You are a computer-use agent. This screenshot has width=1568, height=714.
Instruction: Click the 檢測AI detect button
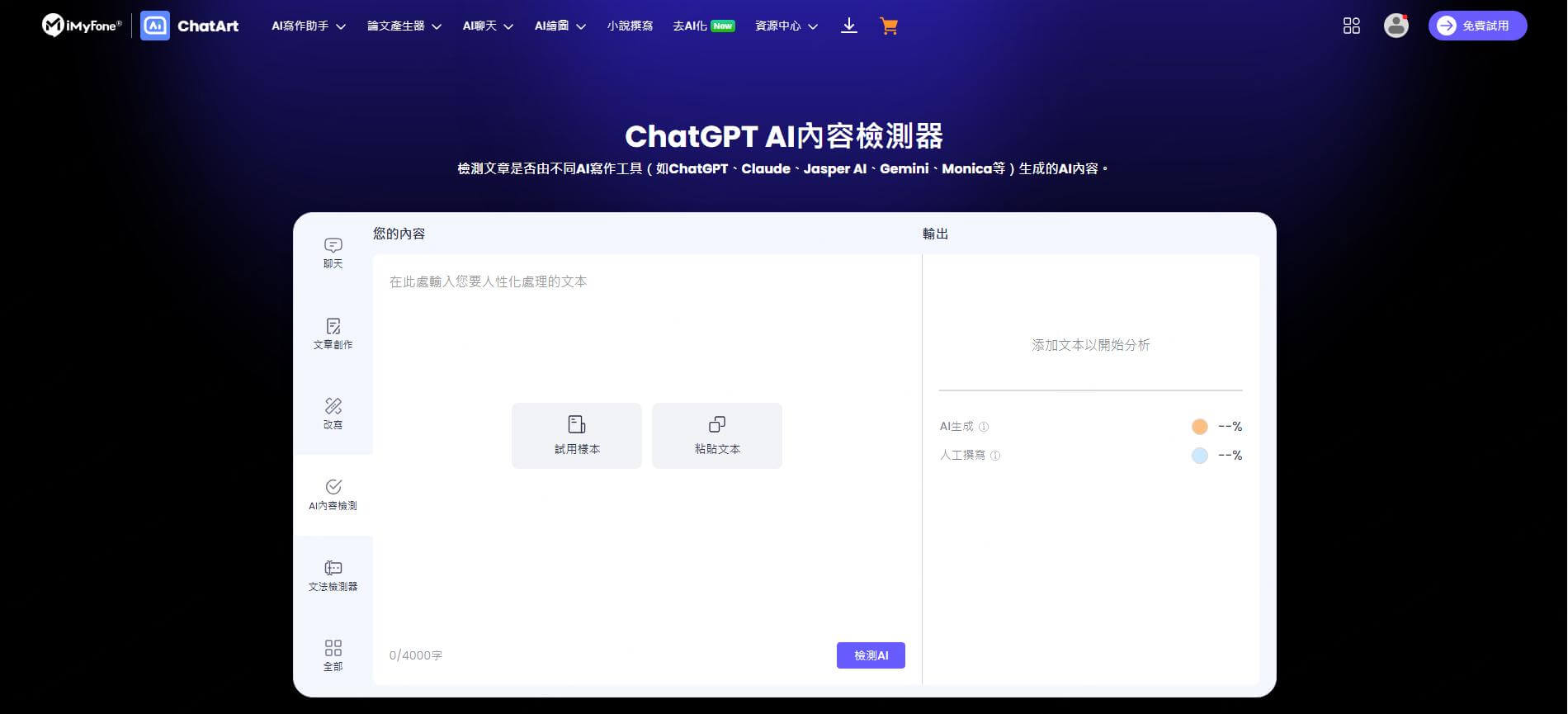click(x=871, y=655)
